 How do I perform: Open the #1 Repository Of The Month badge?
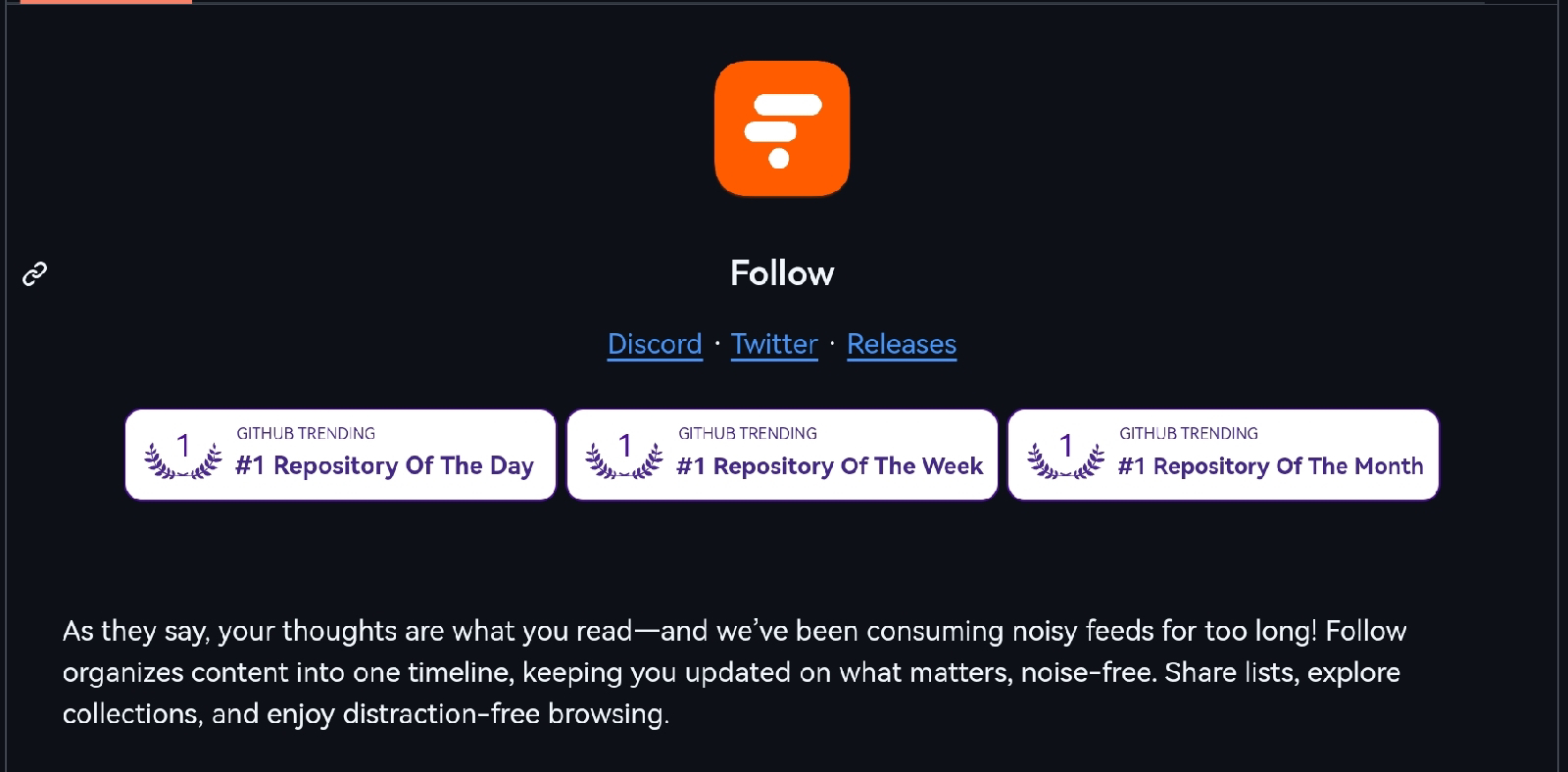tap(1223, 455)
